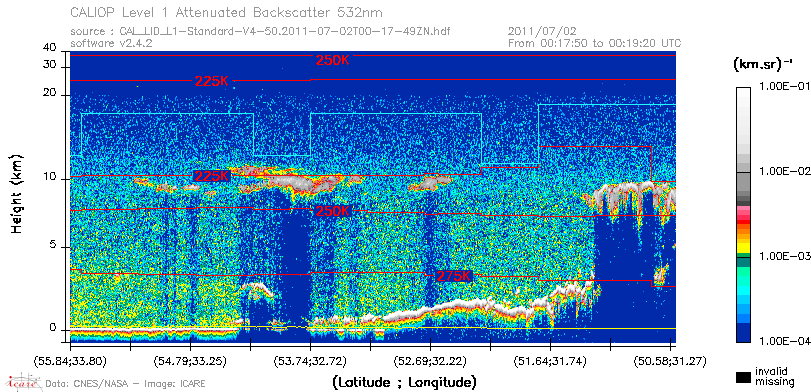Image resolution: width=811 pixels, height=392 pixels.
Task: Click the "From 00:17:50 to 00:19:20 UTC" text
Action: (x=595, y=43)
